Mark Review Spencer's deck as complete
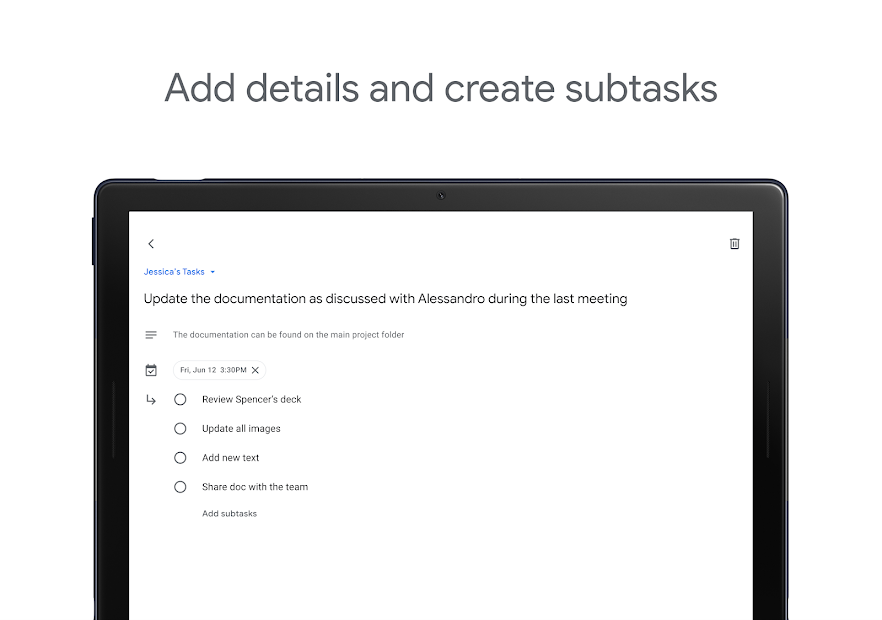Image resolution: width=882 pixels, height=620 pixels. click(x=180, y=399)
